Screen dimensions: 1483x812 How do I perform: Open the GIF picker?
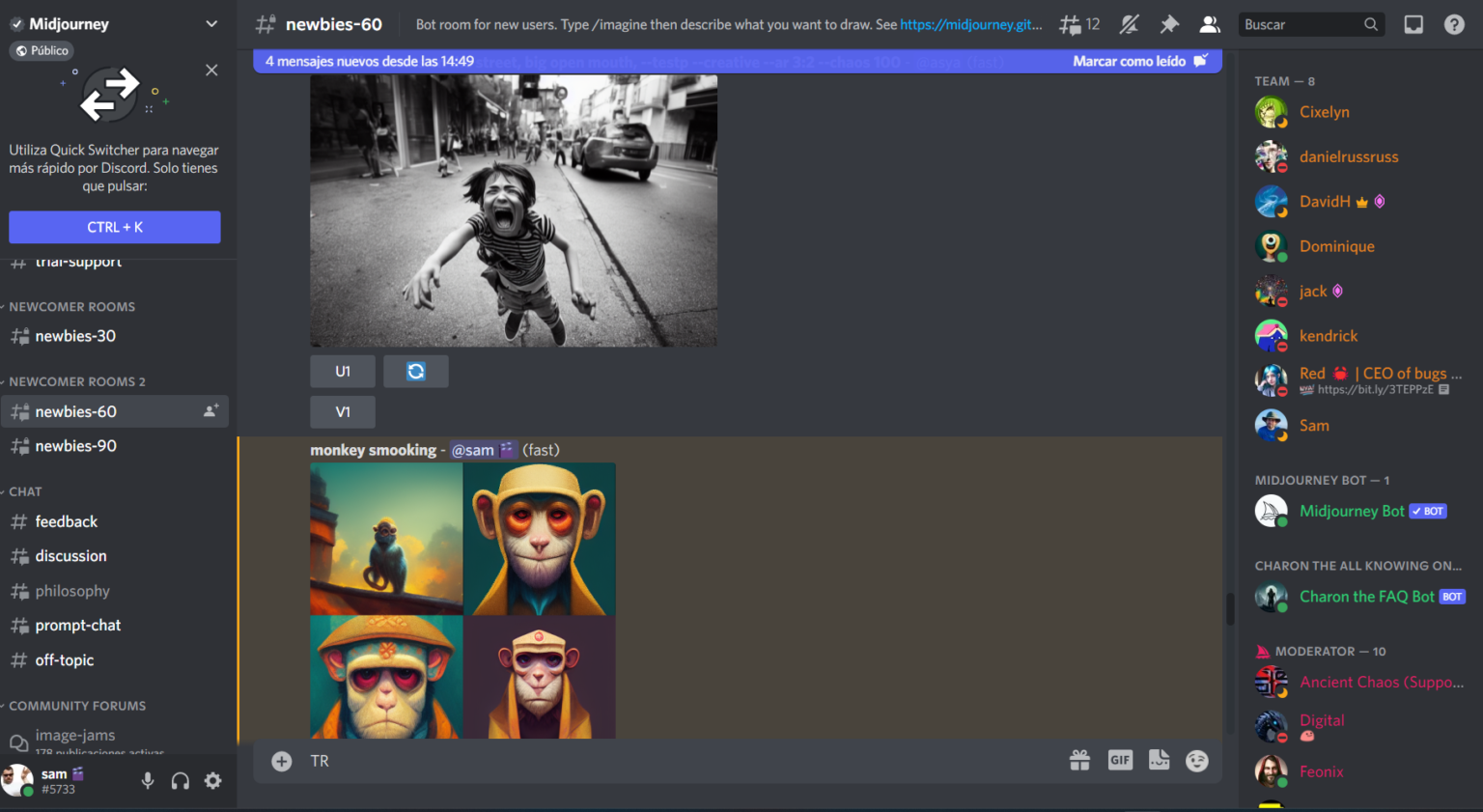[1120, 761]
